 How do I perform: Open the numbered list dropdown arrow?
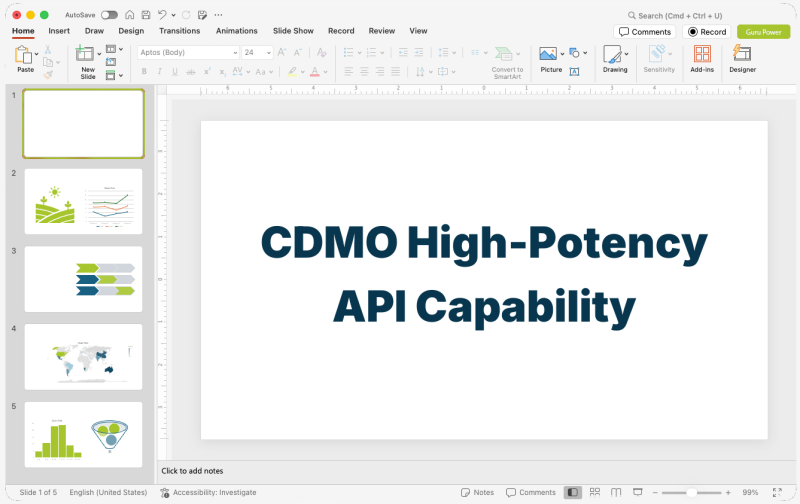tap(382, 53)
